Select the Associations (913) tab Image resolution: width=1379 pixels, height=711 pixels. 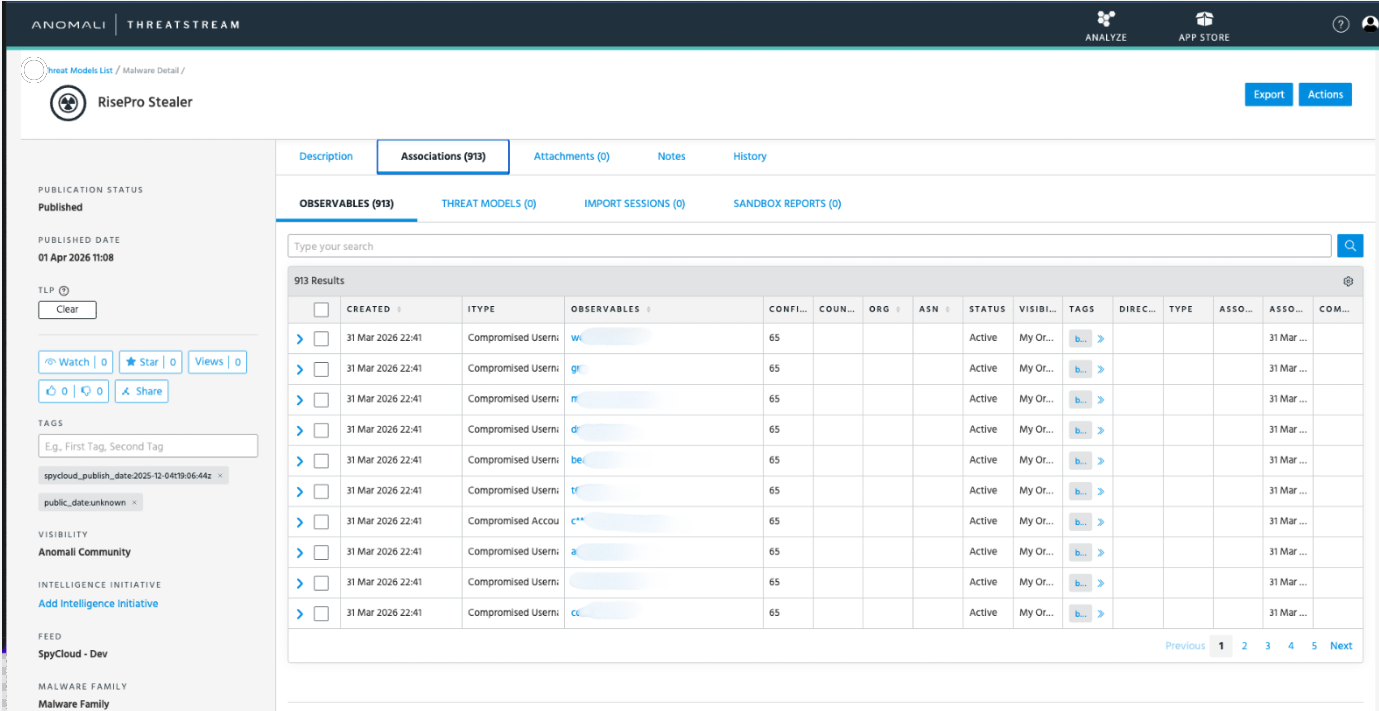[x=443, y=157]
